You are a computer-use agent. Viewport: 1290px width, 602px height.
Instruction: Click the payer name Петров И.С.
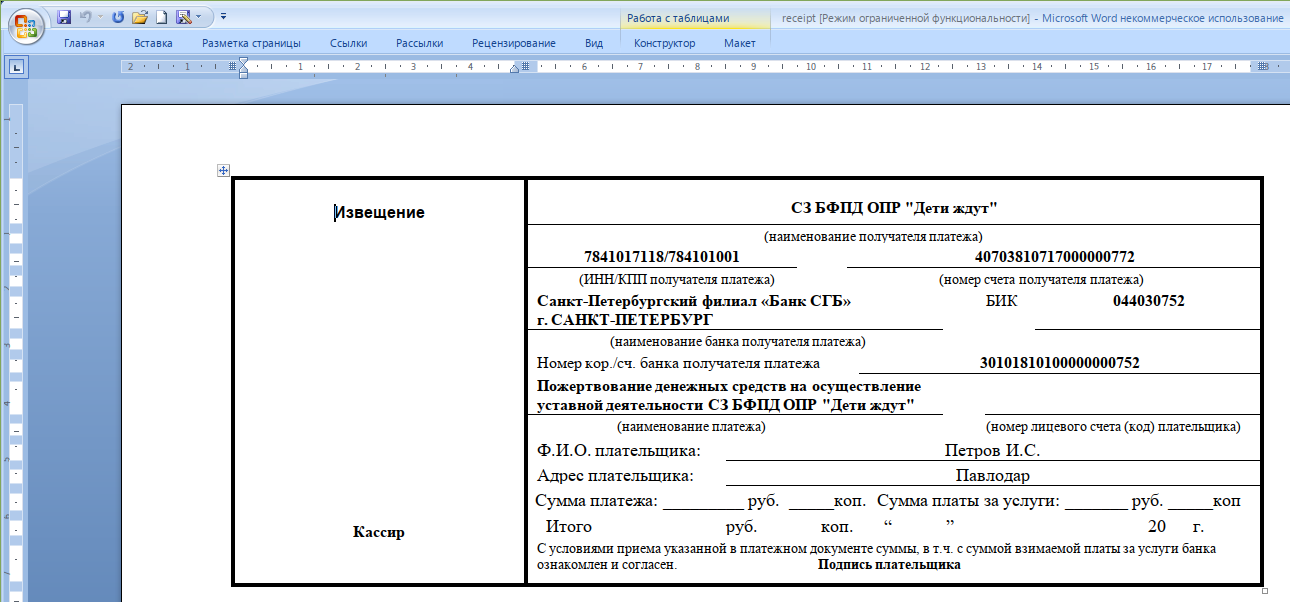coord(992,451)
